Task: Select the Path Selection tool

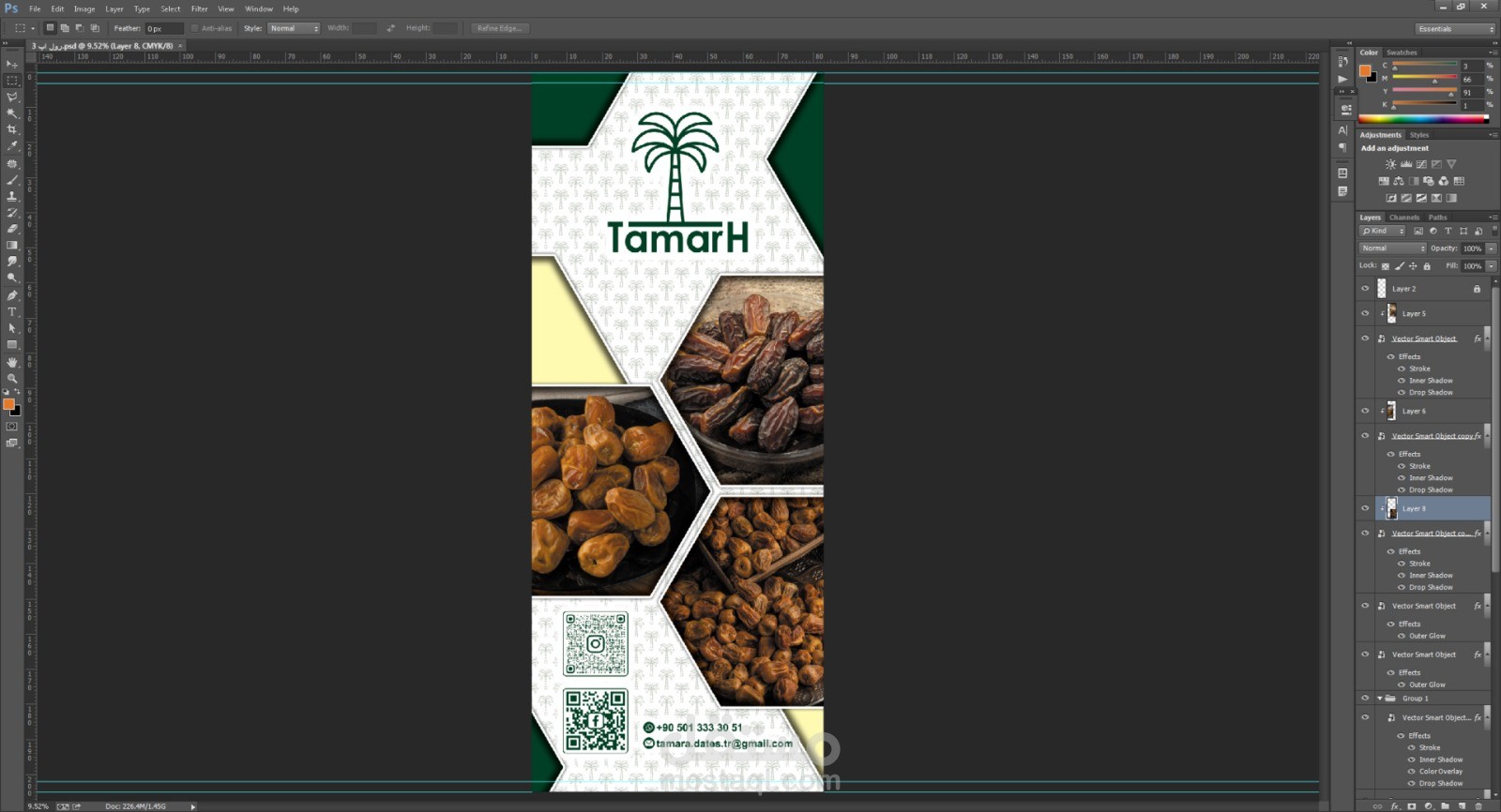Action: [12, 328]
